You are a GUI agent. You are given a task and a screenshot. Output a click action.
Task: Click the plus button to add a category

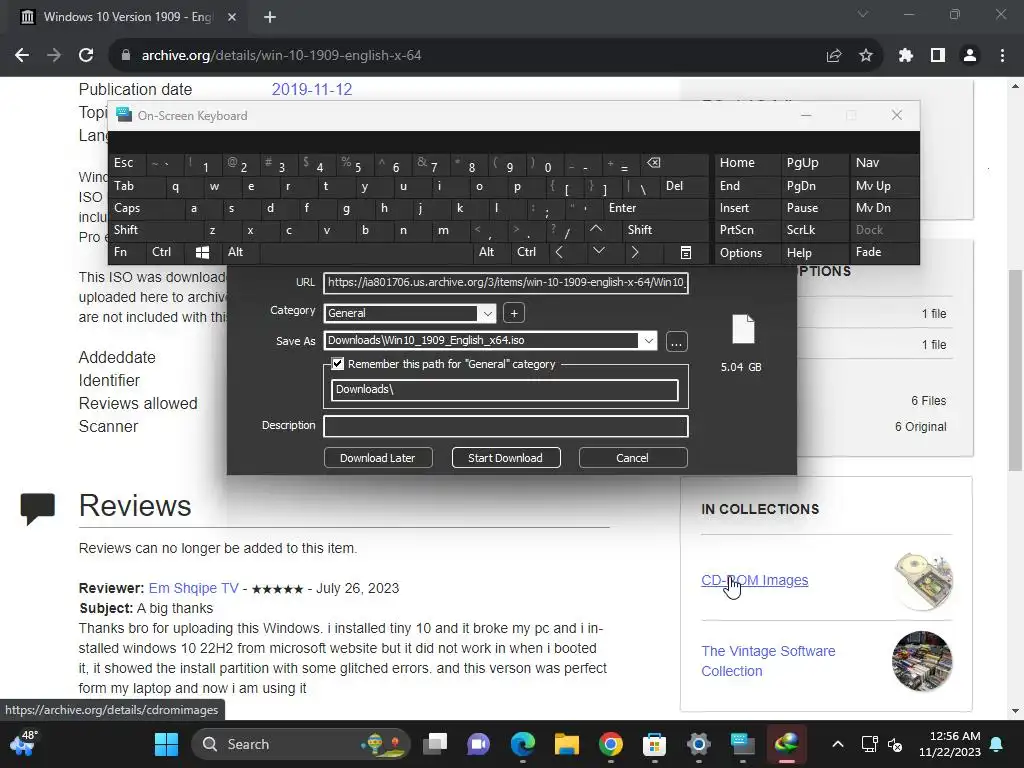click(514, 313)
